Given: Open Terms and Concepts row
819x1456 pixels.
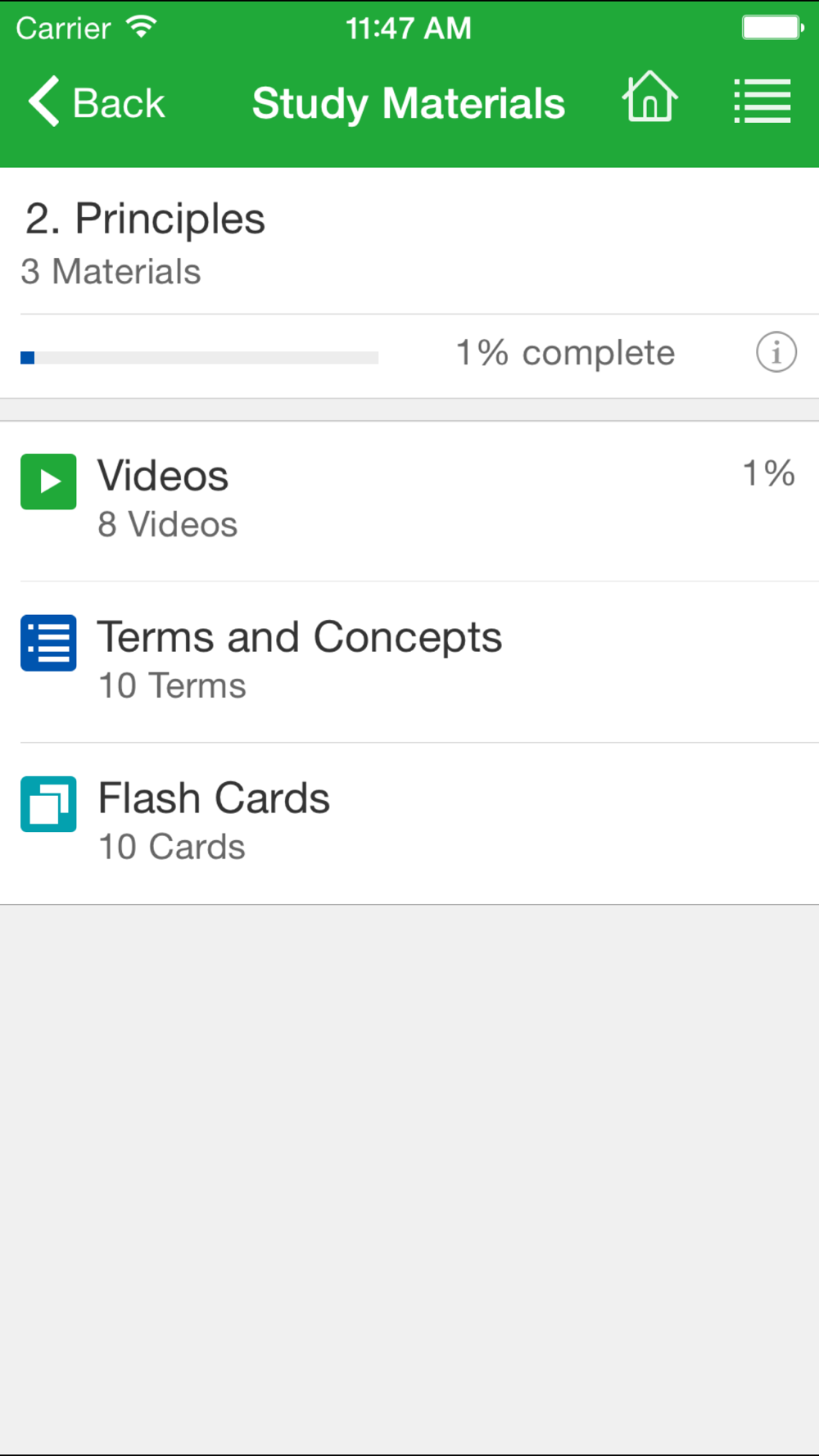Looking at the screenshot, I should tap(409, 661).
